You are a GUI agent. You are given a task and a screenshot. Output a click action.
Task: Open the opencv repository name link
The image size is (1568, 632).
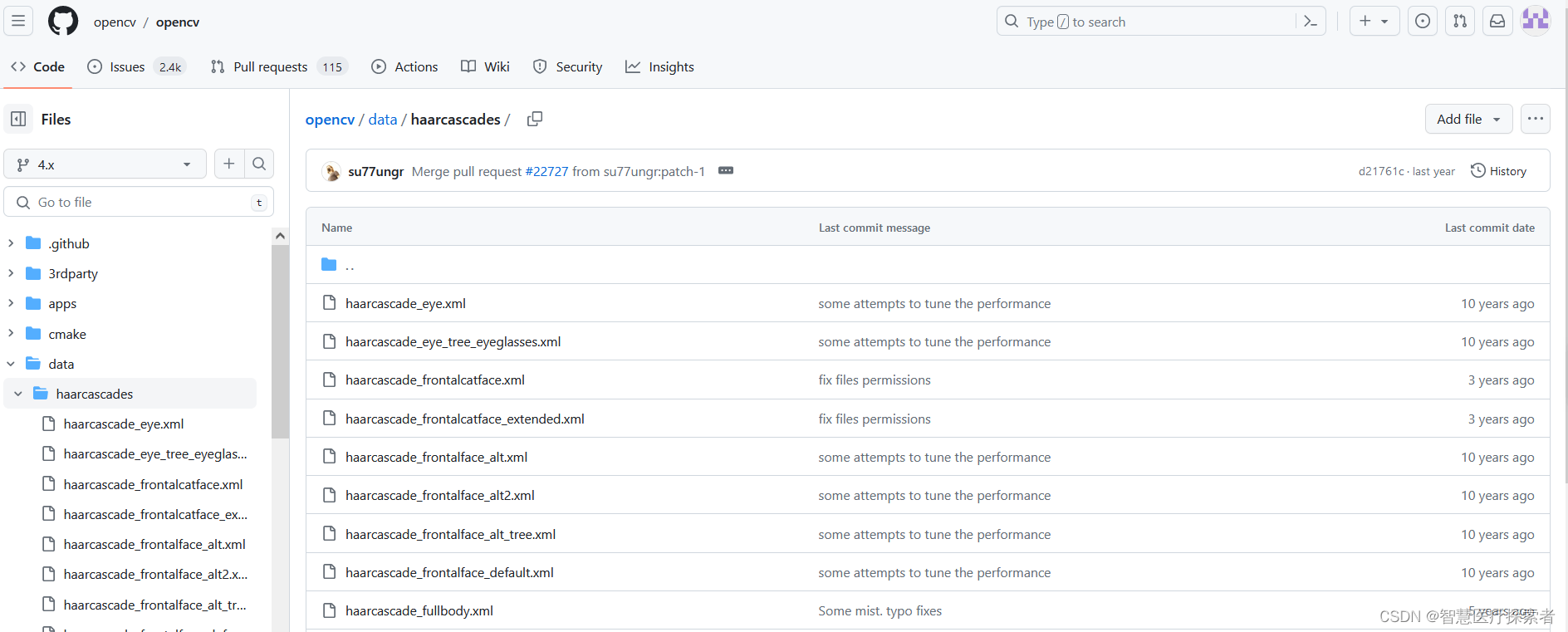coord(178,22)
